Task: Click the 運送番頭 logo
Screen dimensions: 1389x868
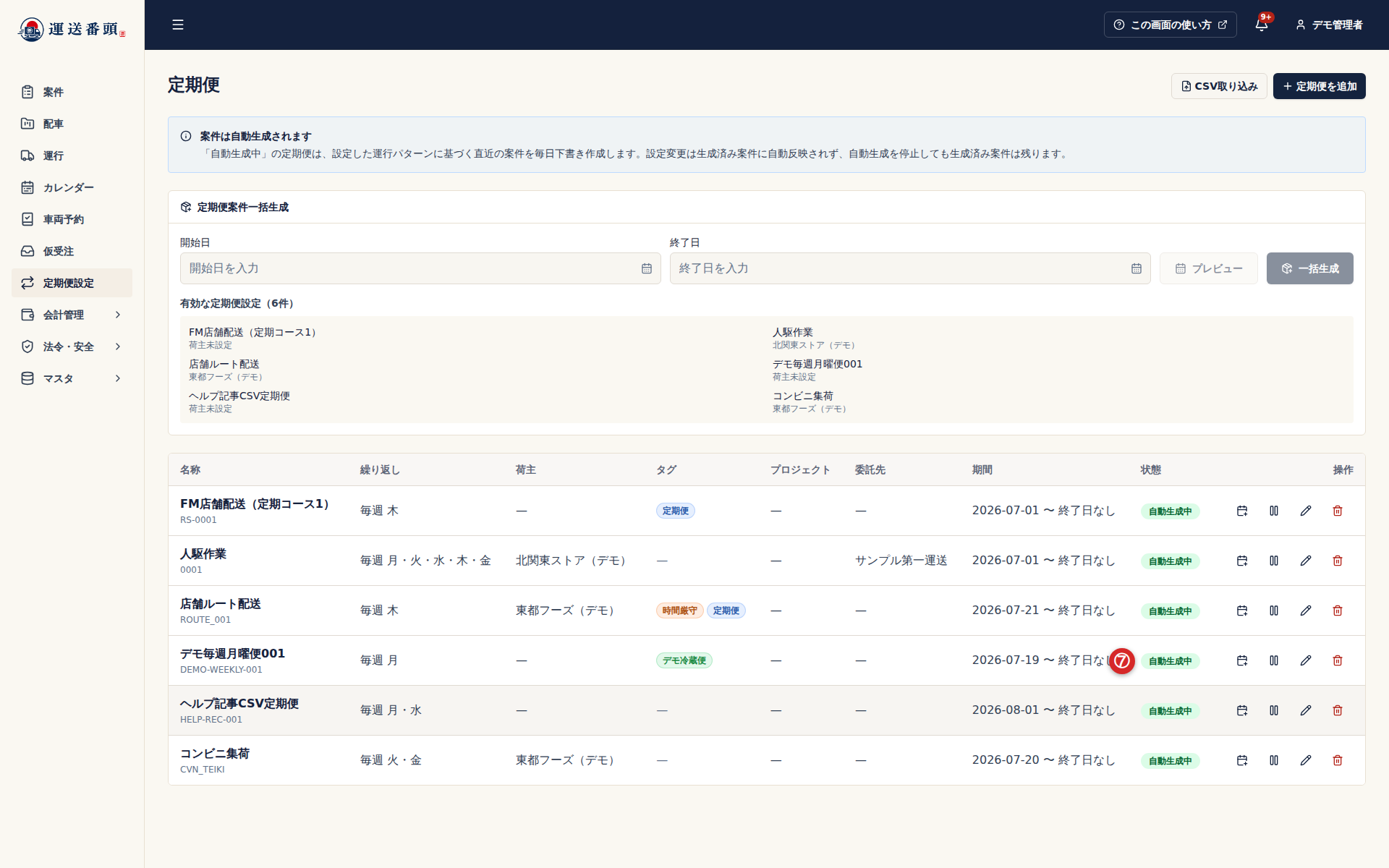Action: click(x=72, y=29)
